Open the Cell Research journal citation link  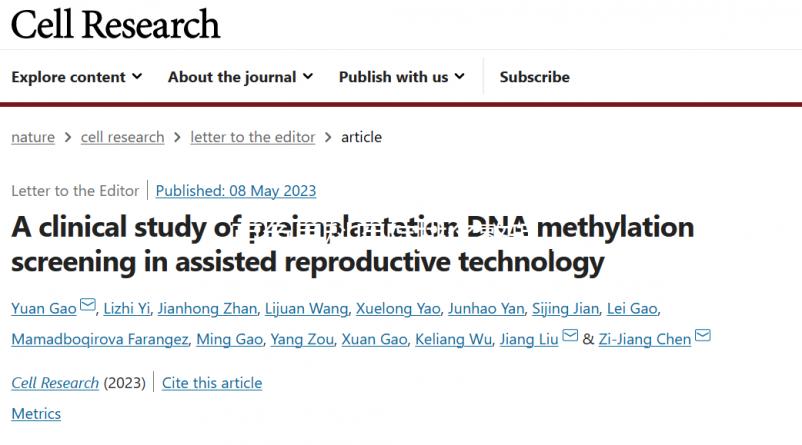[x=55, y=383]
